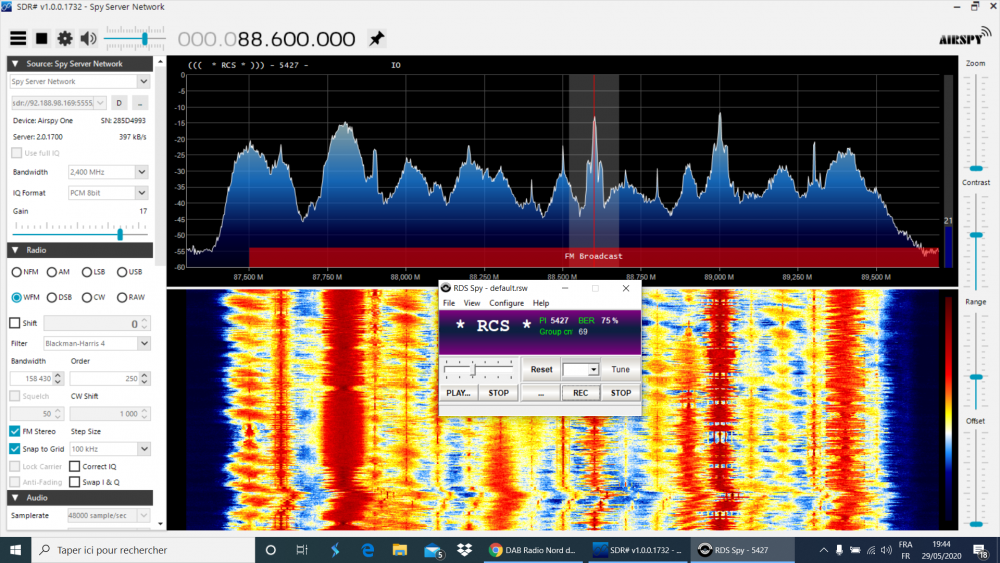Click the RDS Spy eye icon in title bar
This screenshot has width=1000, height=563.
pyautogui.click(x=446, y=288)
